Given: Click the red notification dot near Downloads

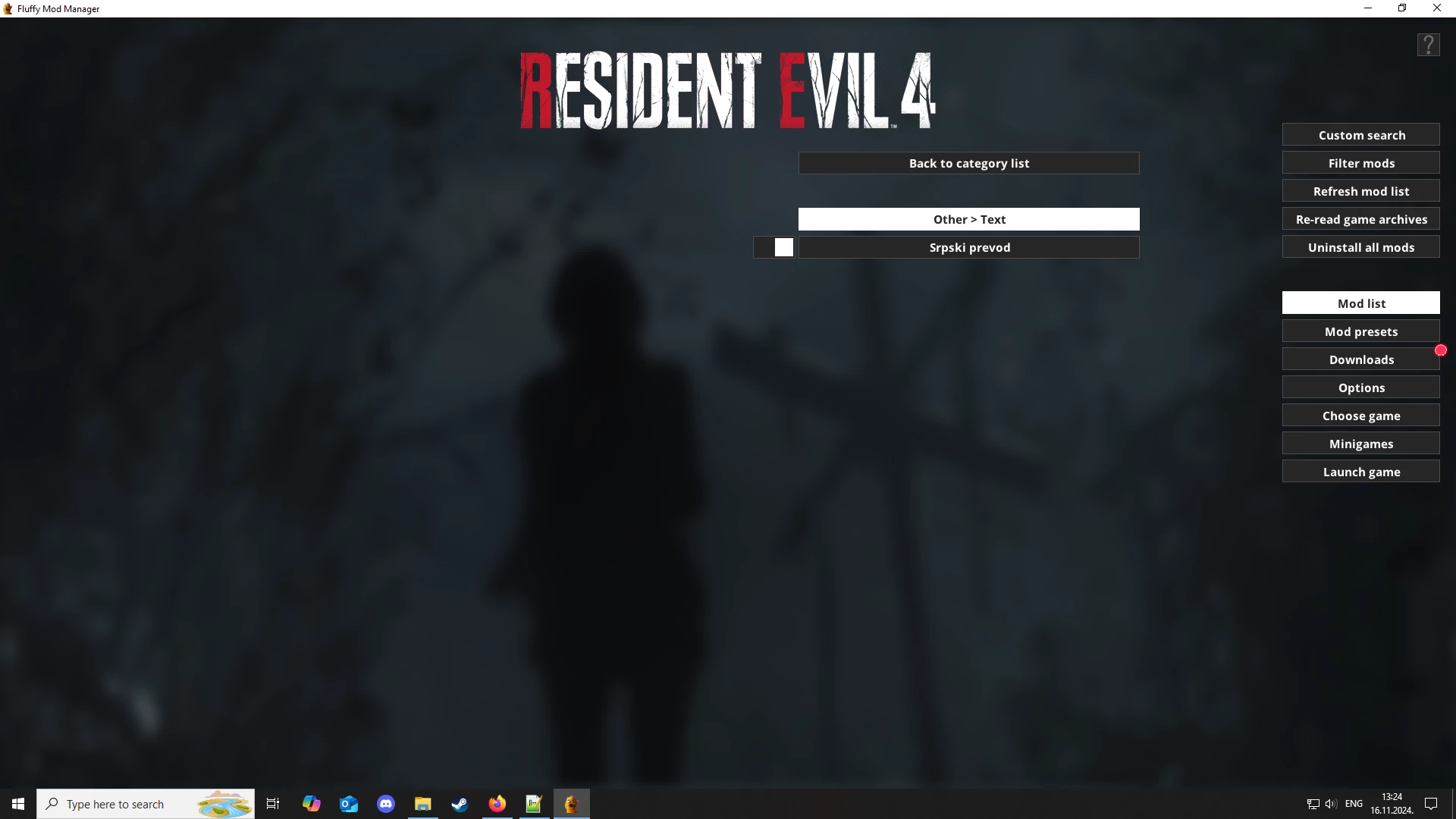Looking at the screenshot, I should (1440, 350).
